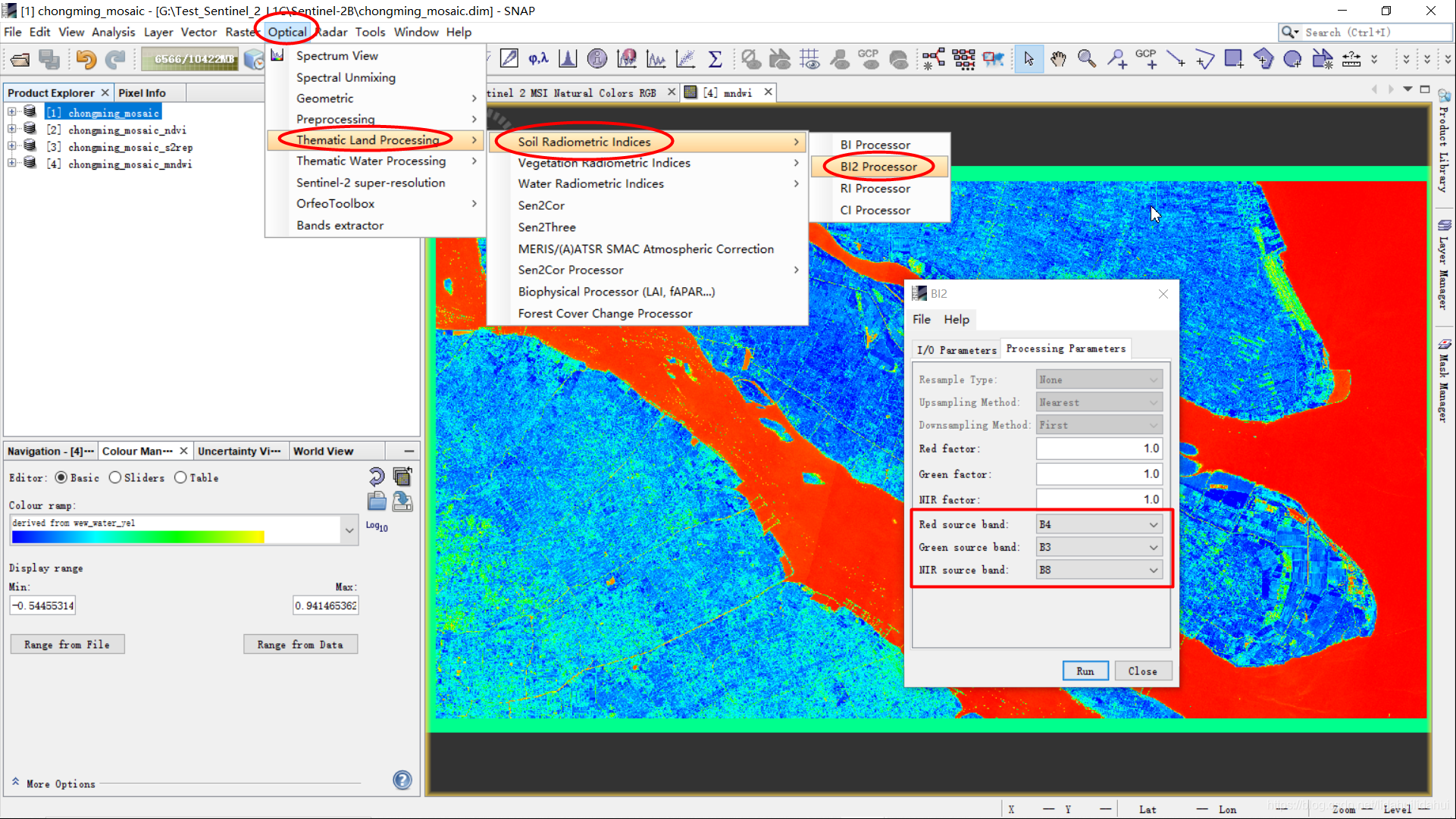Image resolution: width=1456 pixels, height=819 pixels.
Task: Click Close button in BI2 dialog
Action: coord(1141,670)
